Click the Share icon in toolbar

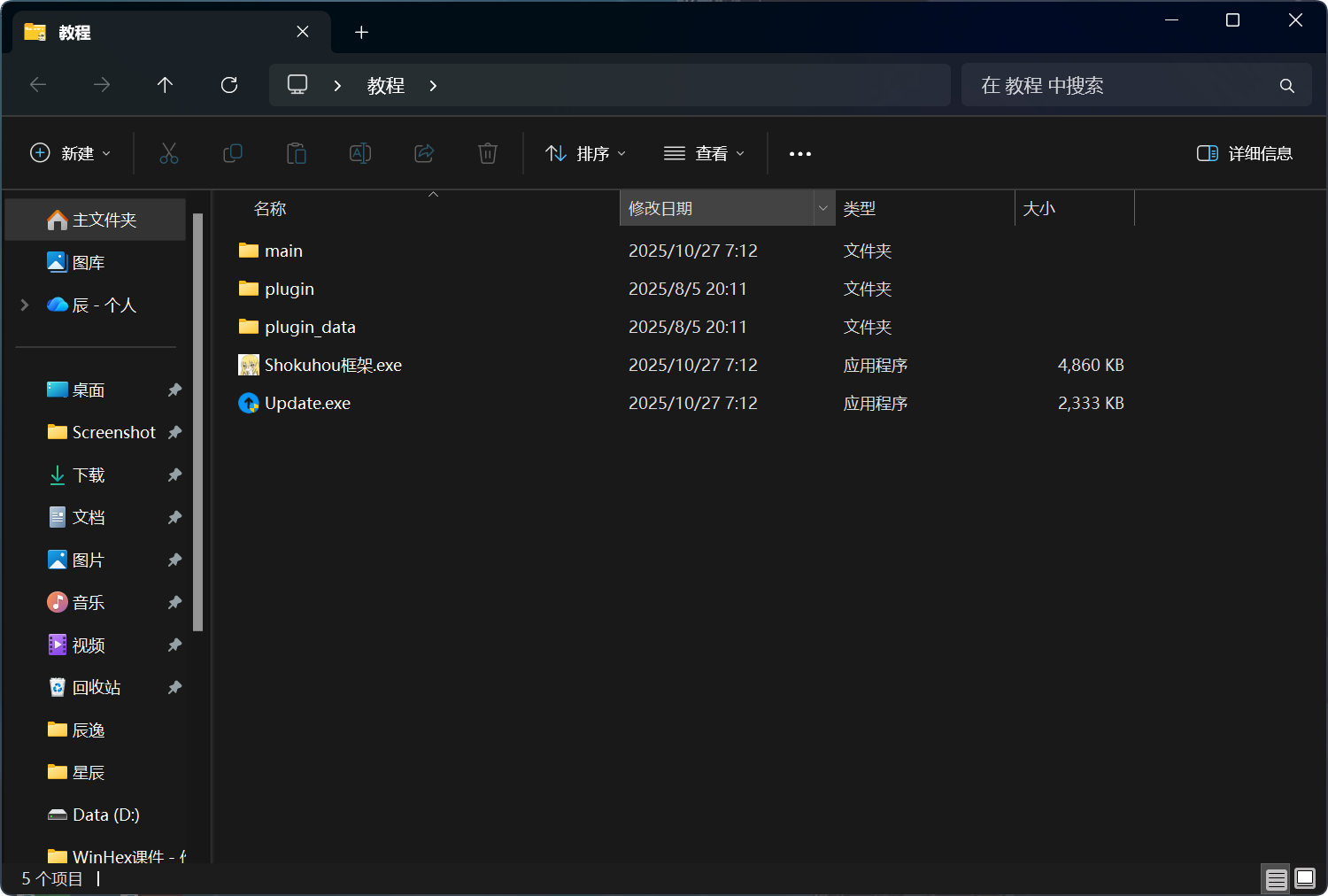[424, 153]
